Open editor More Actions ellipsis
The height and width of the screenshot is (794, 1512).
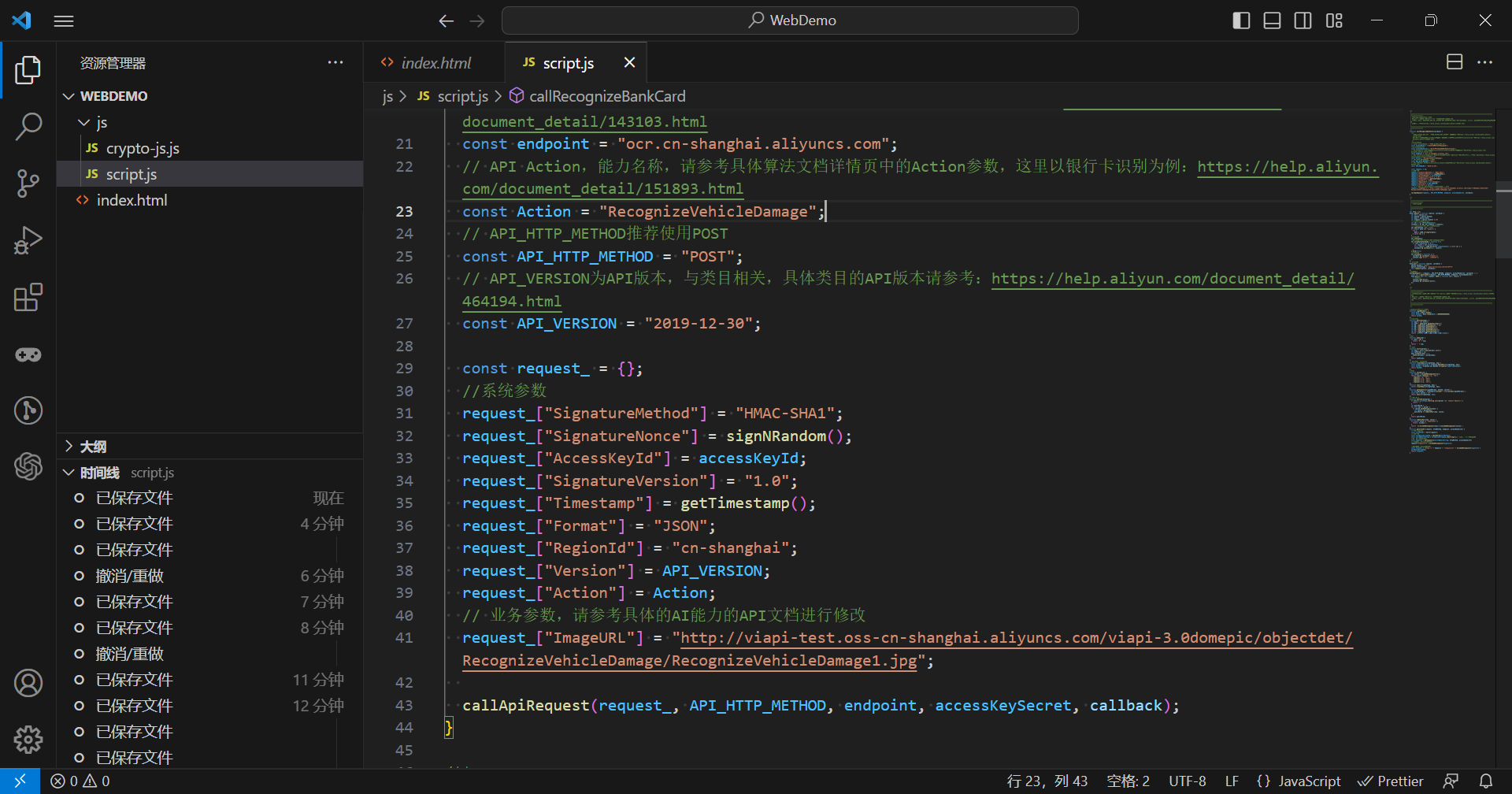[1484, 62]
